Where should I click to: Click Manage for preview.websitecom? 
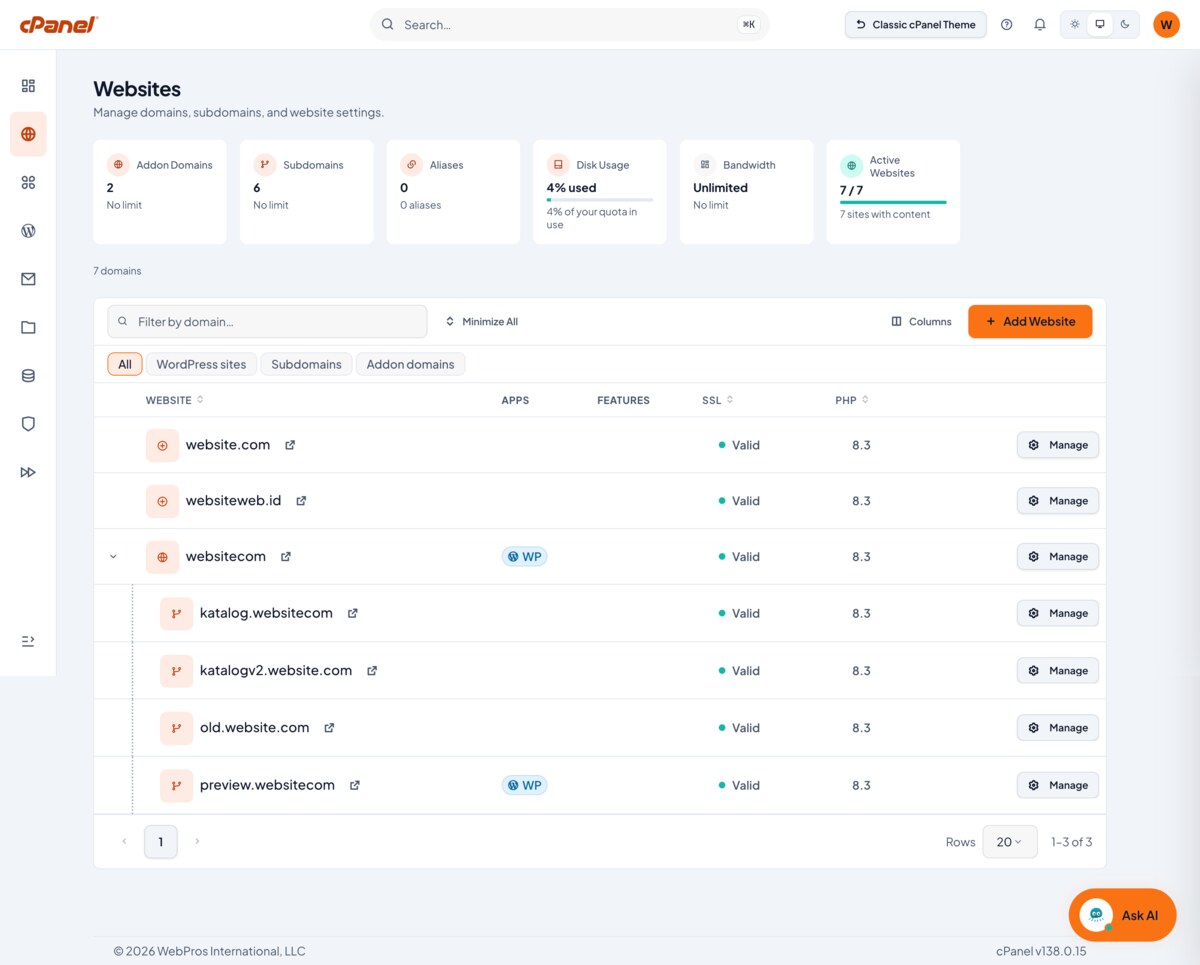click(1058, 785)
